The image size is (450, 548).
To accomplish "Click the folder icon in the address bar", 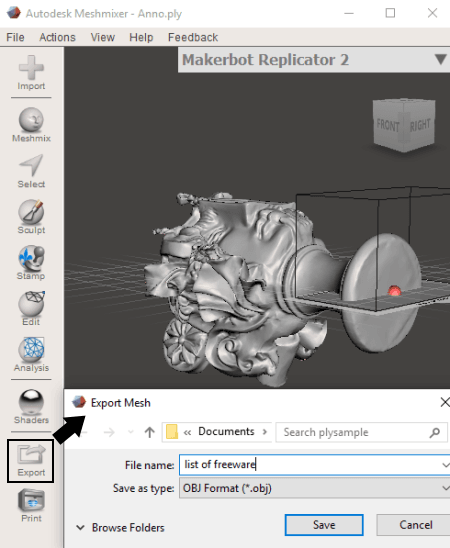I will [172, 432].
